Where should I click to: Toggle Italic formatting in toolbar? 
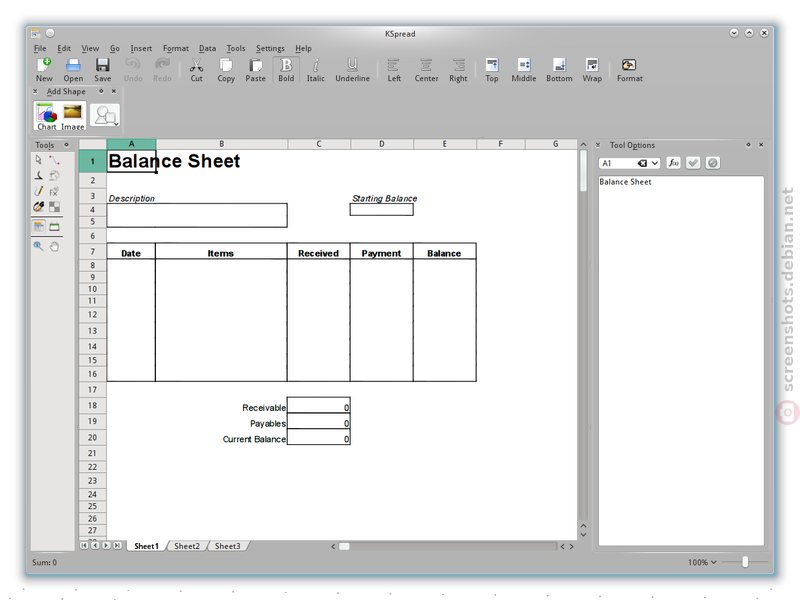[315, 70]
